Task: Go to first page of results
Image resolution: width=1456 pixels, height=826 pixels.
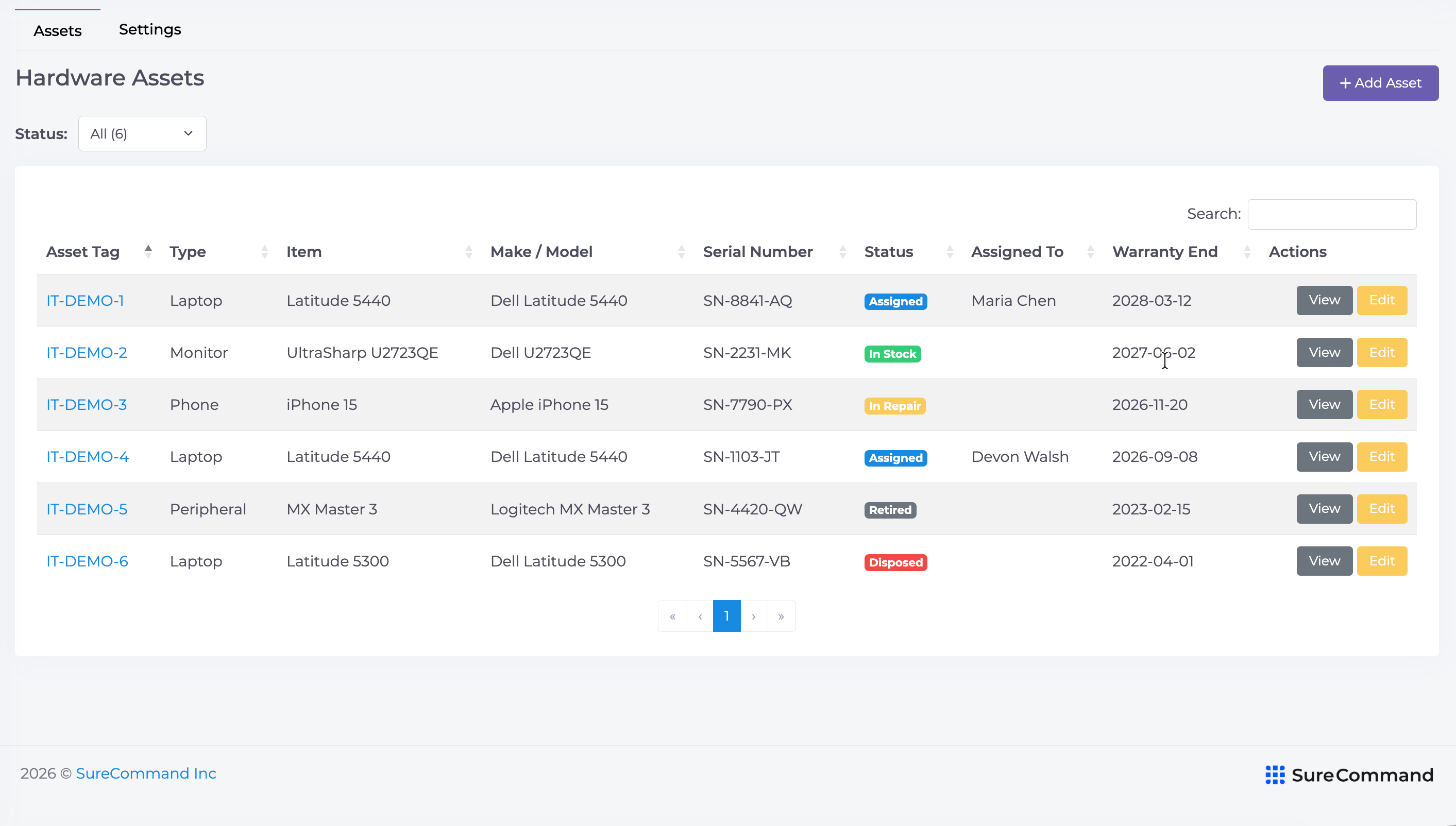Action: (x=672, y=616)
